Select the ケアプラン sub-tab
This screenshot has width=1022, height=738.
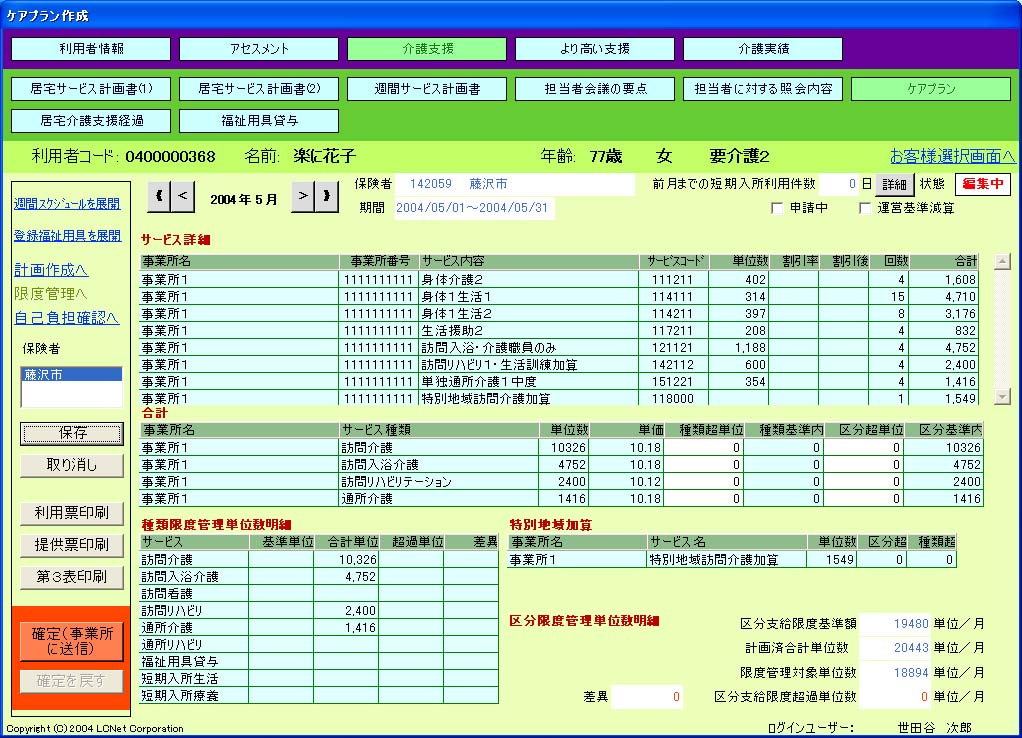click(x=931, y=89)
